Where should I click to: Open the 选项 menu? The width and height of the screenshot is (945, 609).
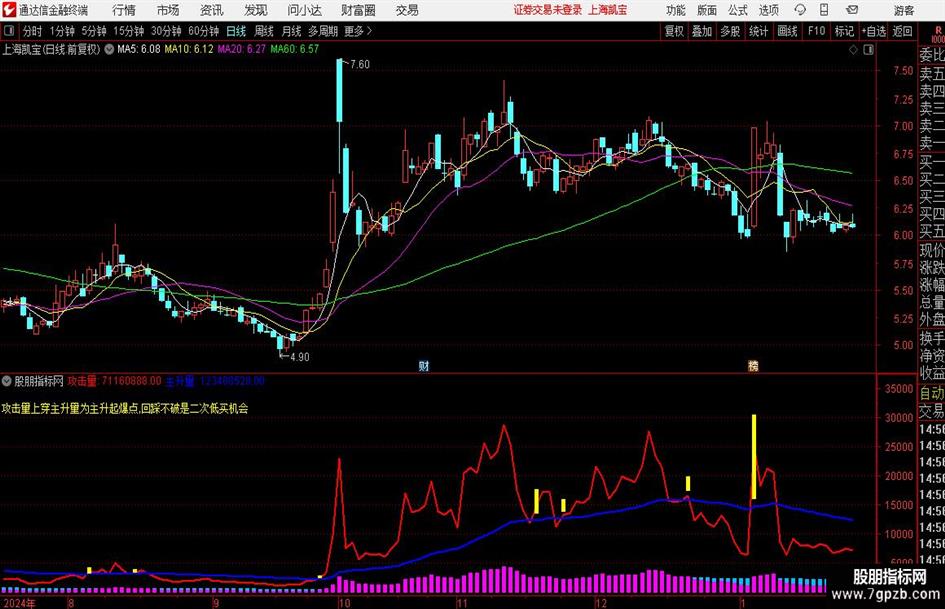point(768,10)
